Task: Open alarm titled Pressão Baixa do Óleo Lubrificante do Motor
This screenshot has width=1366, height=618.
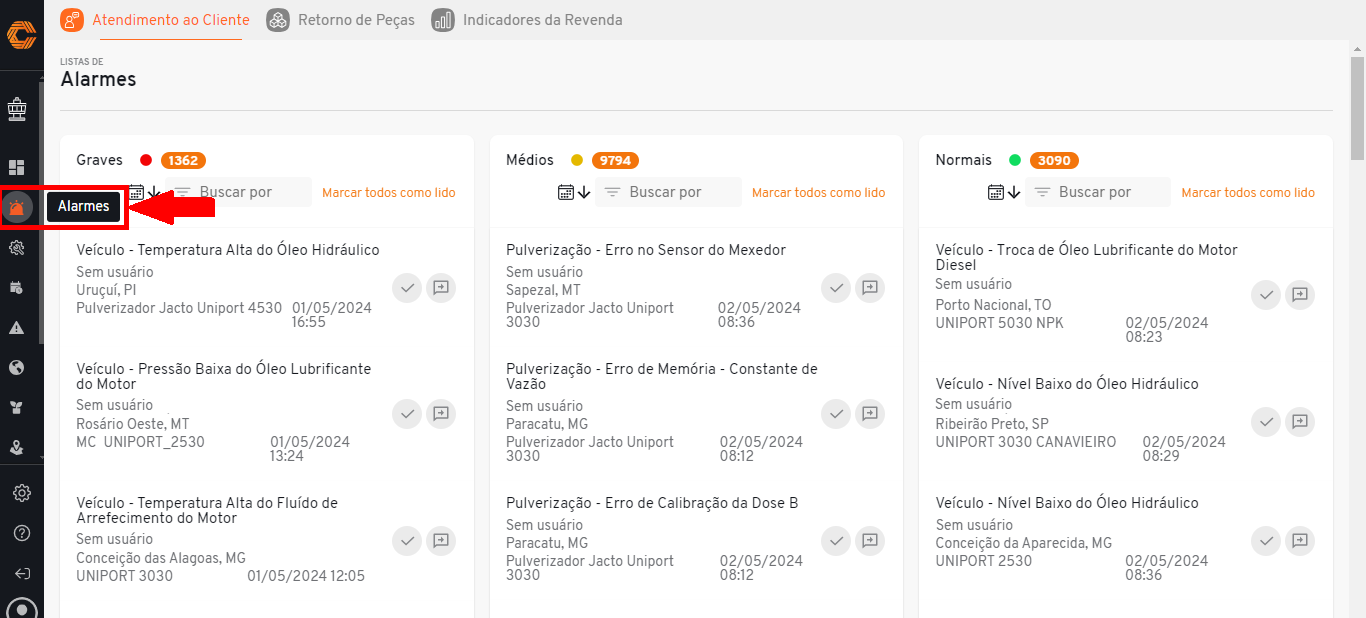Action: 224,376
